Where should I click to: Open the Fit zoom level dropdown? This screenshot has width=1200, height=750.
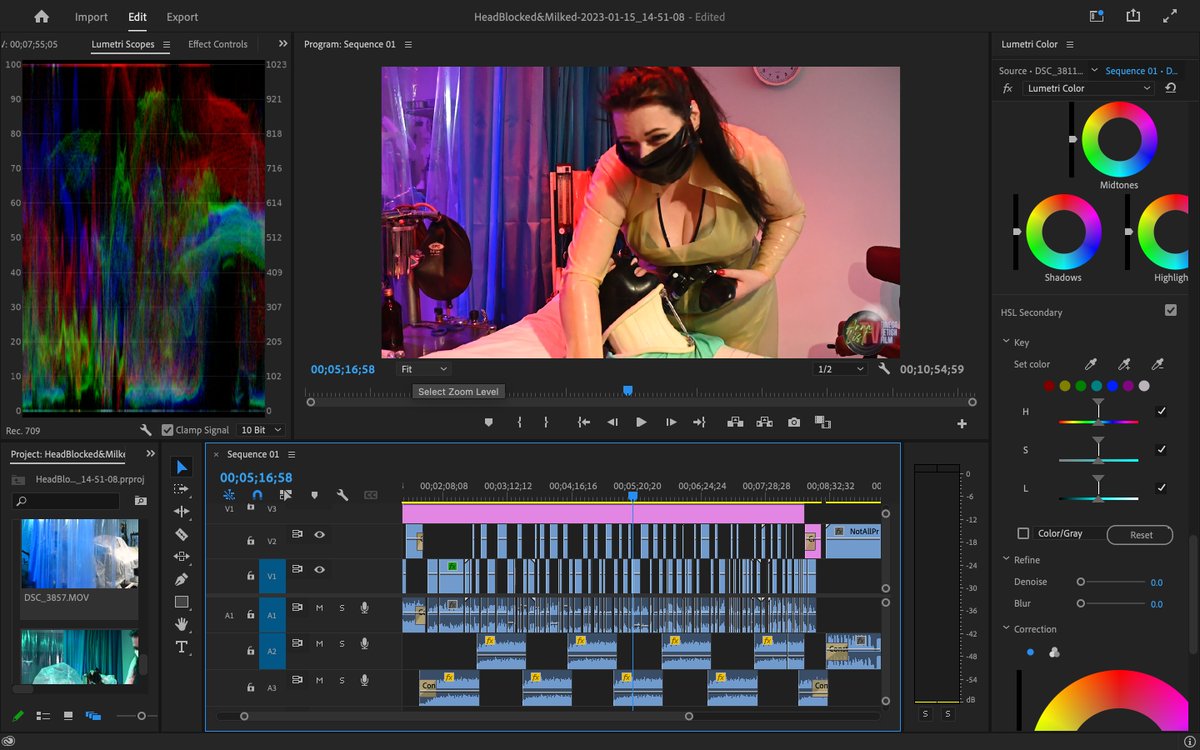(423, 369)
